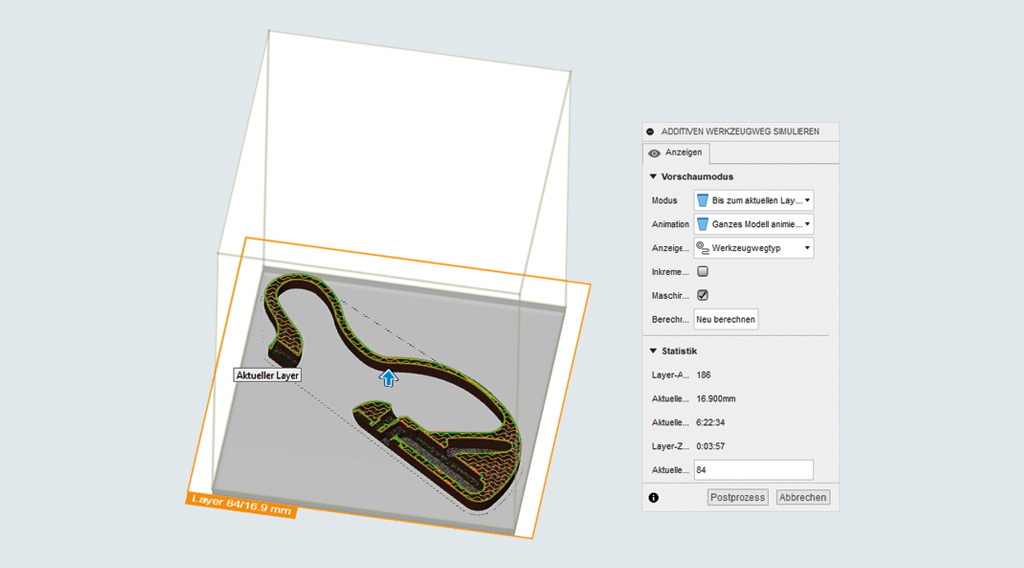
Task: Click the current layer input field showing 84
Action: pyautogui.click(x=753, y=470)
